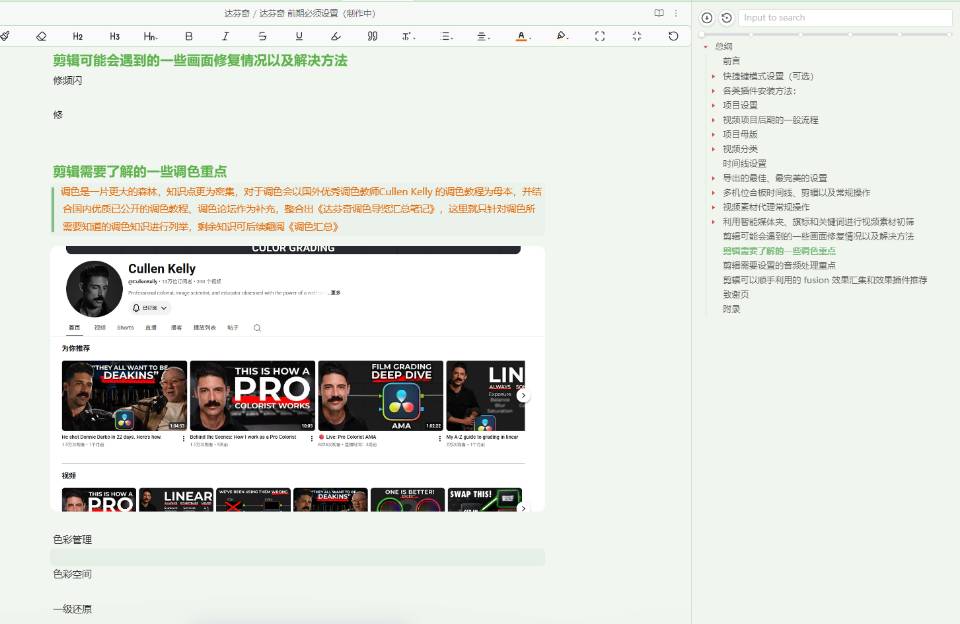
Task: Open the Hn heading level dropdown
Action: tap(151, 36)
